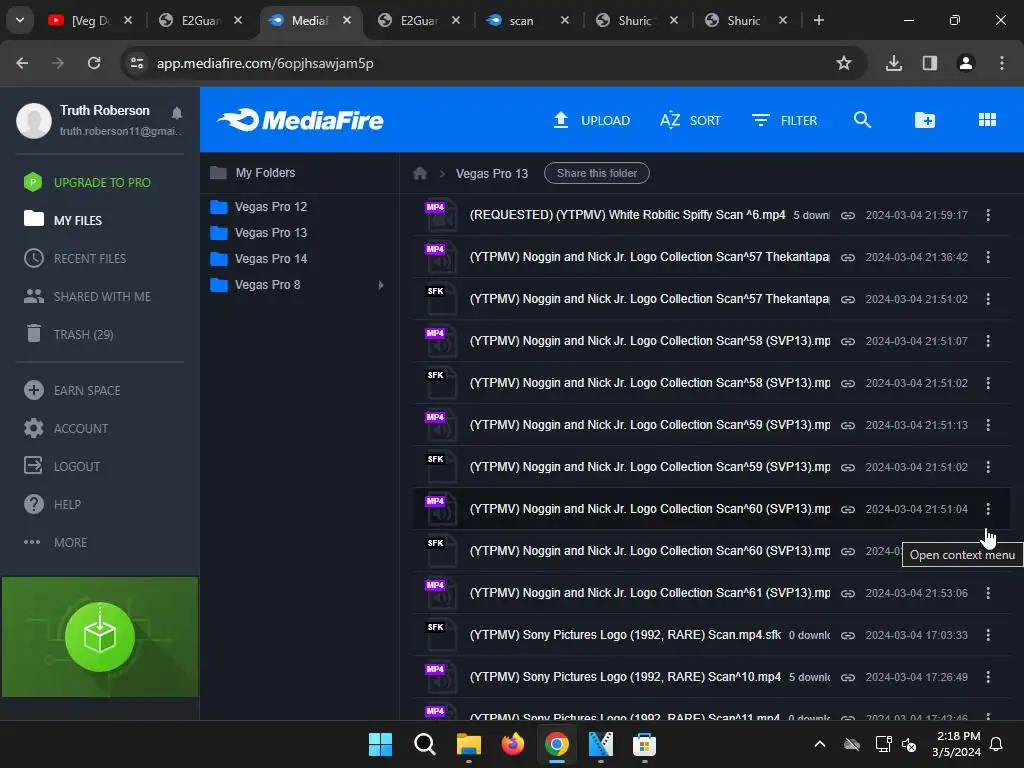Select the My Folders root entry
1024x768 pixels.
tap(253, 172)
